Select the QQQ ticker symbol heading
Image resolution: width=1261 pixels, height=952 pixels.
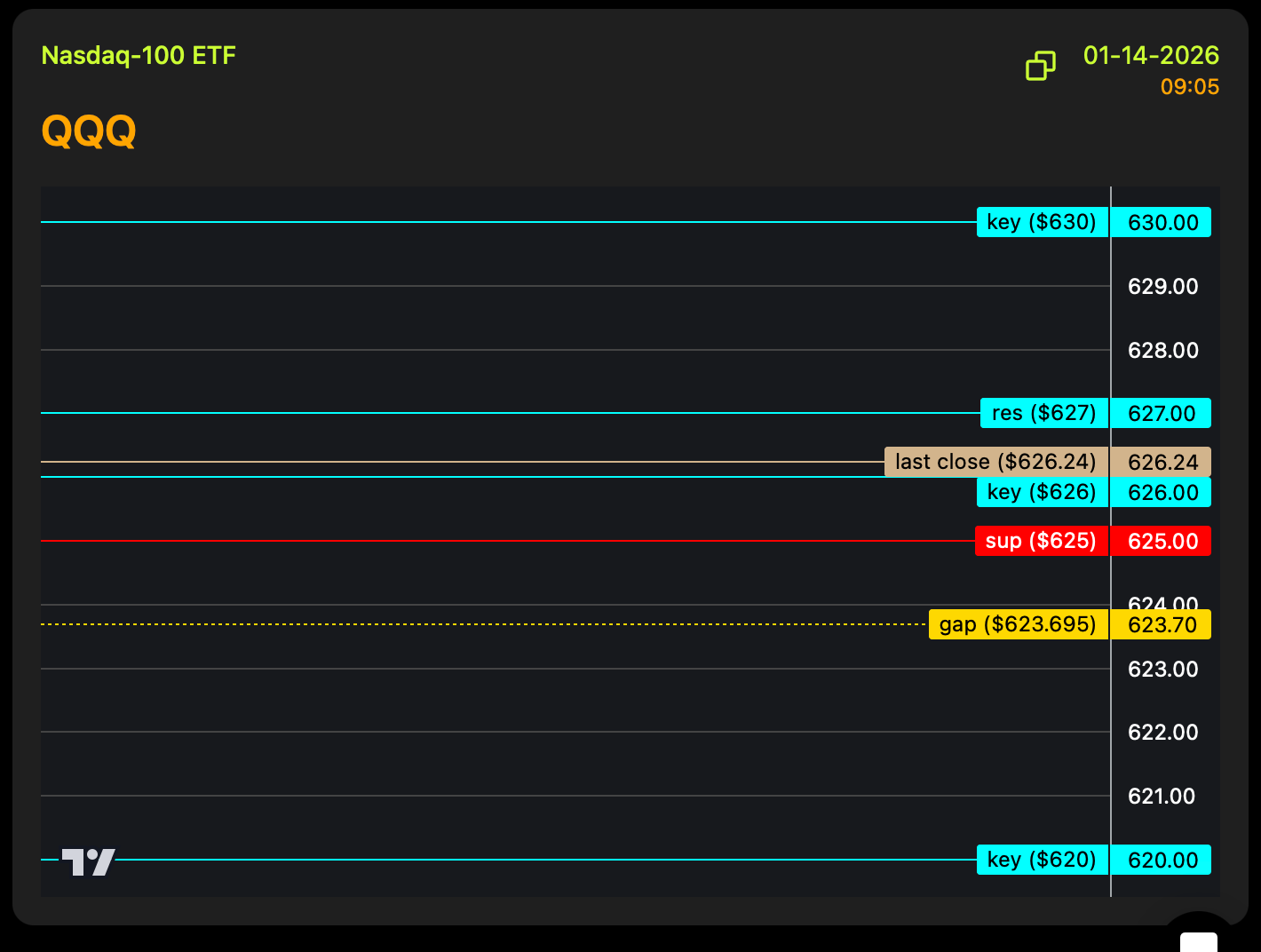[89, 131]
